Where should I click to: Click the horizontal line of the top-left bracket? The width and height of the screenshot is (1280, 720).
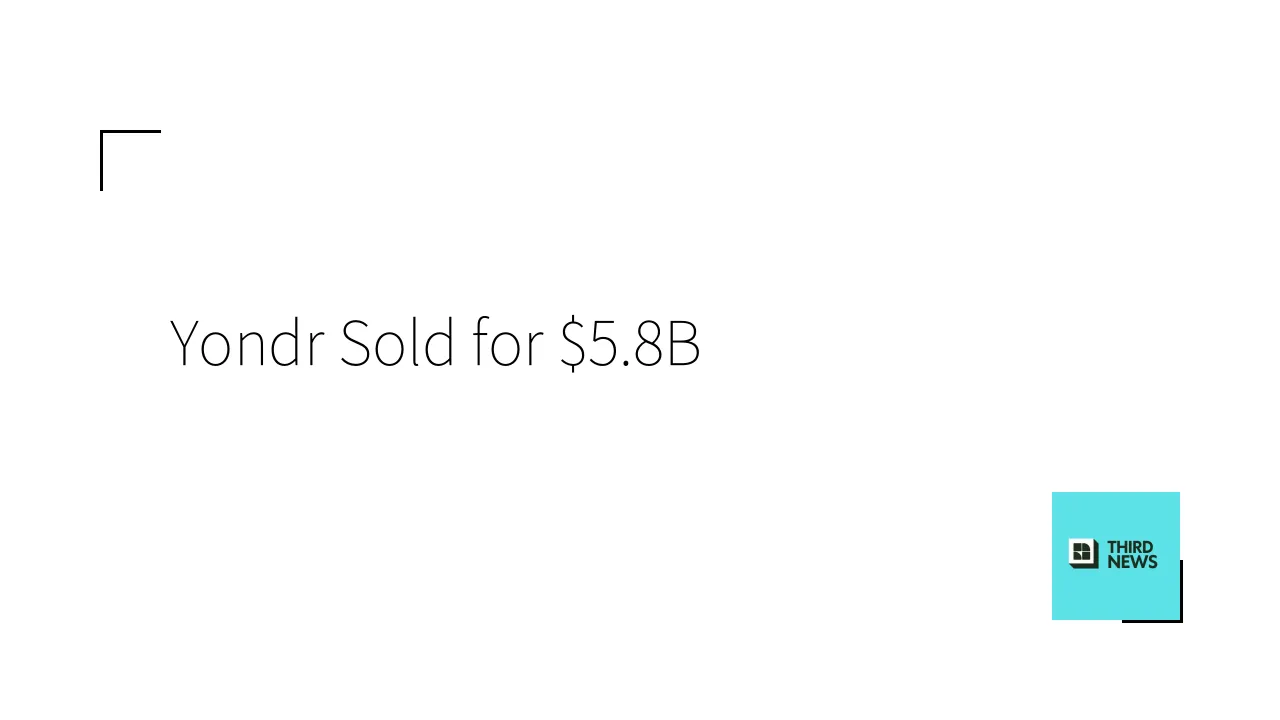tap(131, 131)
